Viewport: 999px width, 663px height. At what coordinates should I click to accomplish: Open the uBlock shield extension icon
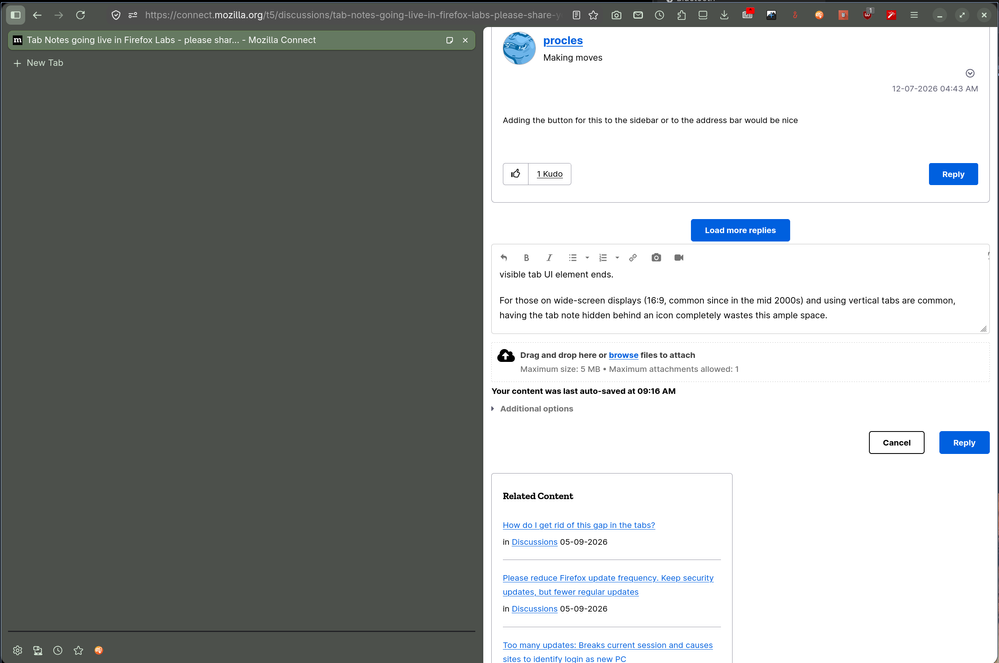867,14
